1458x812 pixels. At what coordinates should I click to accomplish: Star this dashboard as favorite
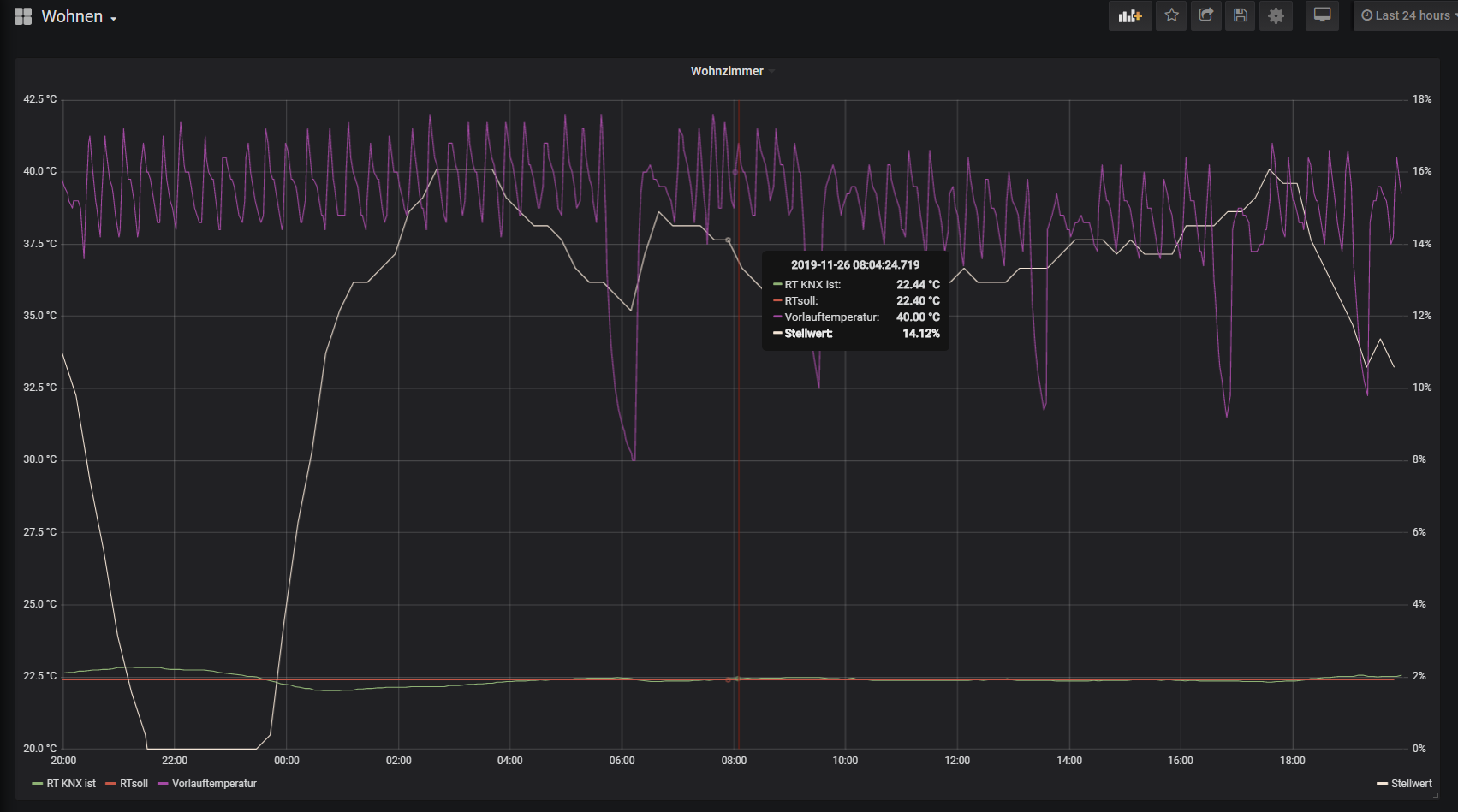coord(1171,15)
